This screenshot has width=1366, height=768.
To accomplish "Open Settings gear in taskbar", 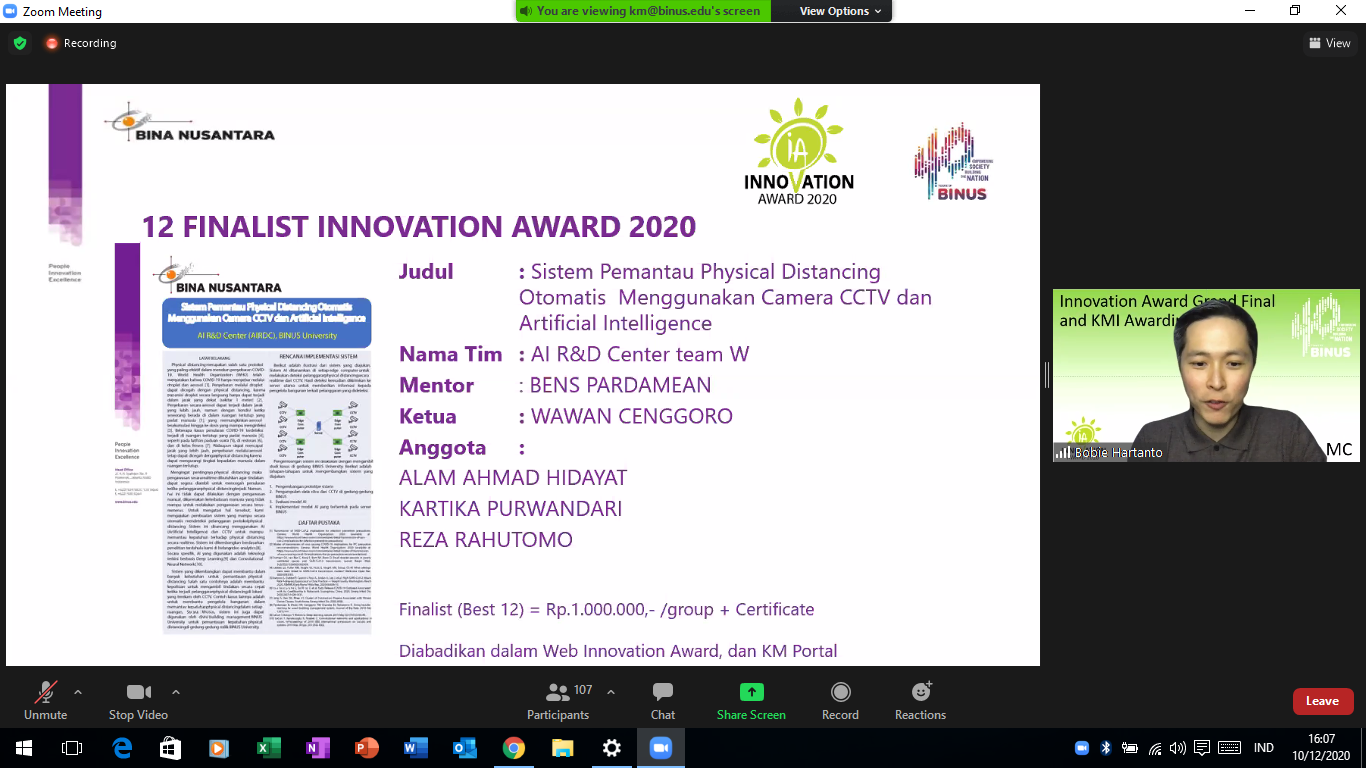I will pos(612,748).
